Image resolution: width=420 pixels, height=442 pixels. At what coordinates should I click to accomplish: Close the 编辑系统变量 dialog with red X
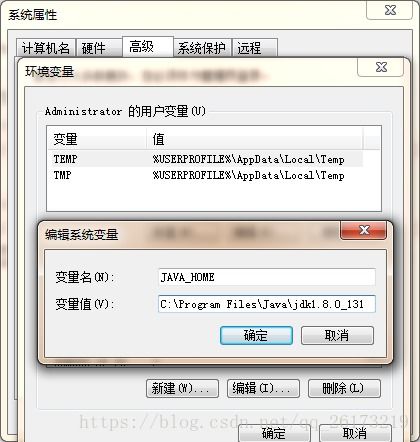[363, 230]
